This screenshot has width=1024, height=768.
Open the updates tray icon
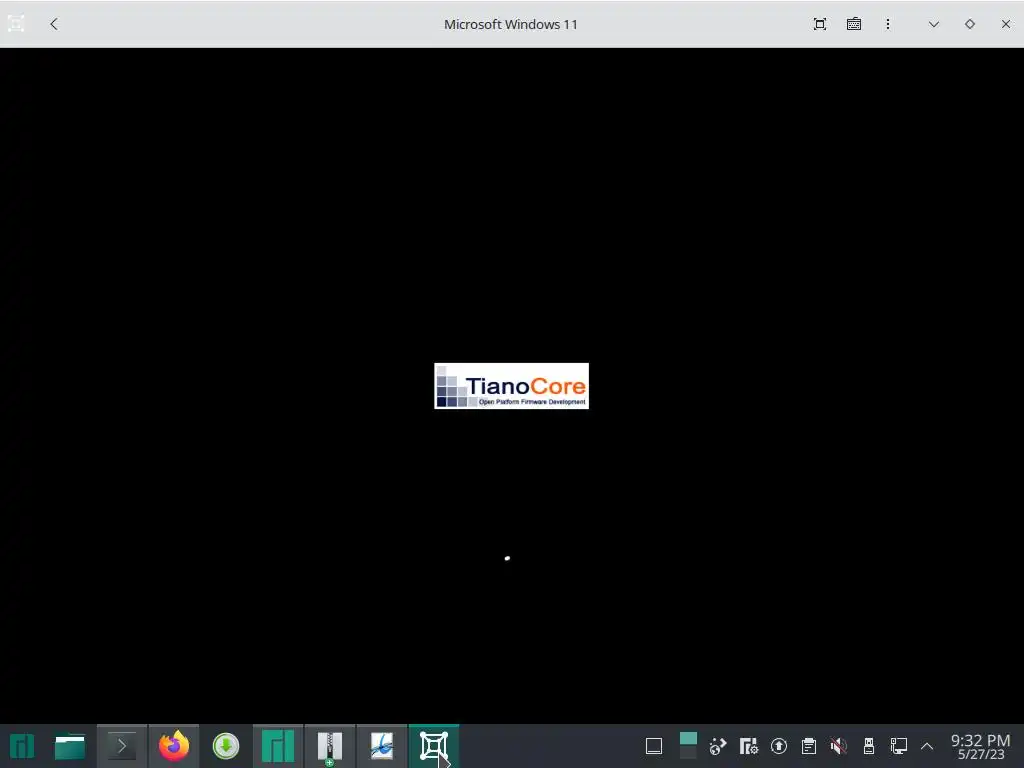[x=778, y=746]
